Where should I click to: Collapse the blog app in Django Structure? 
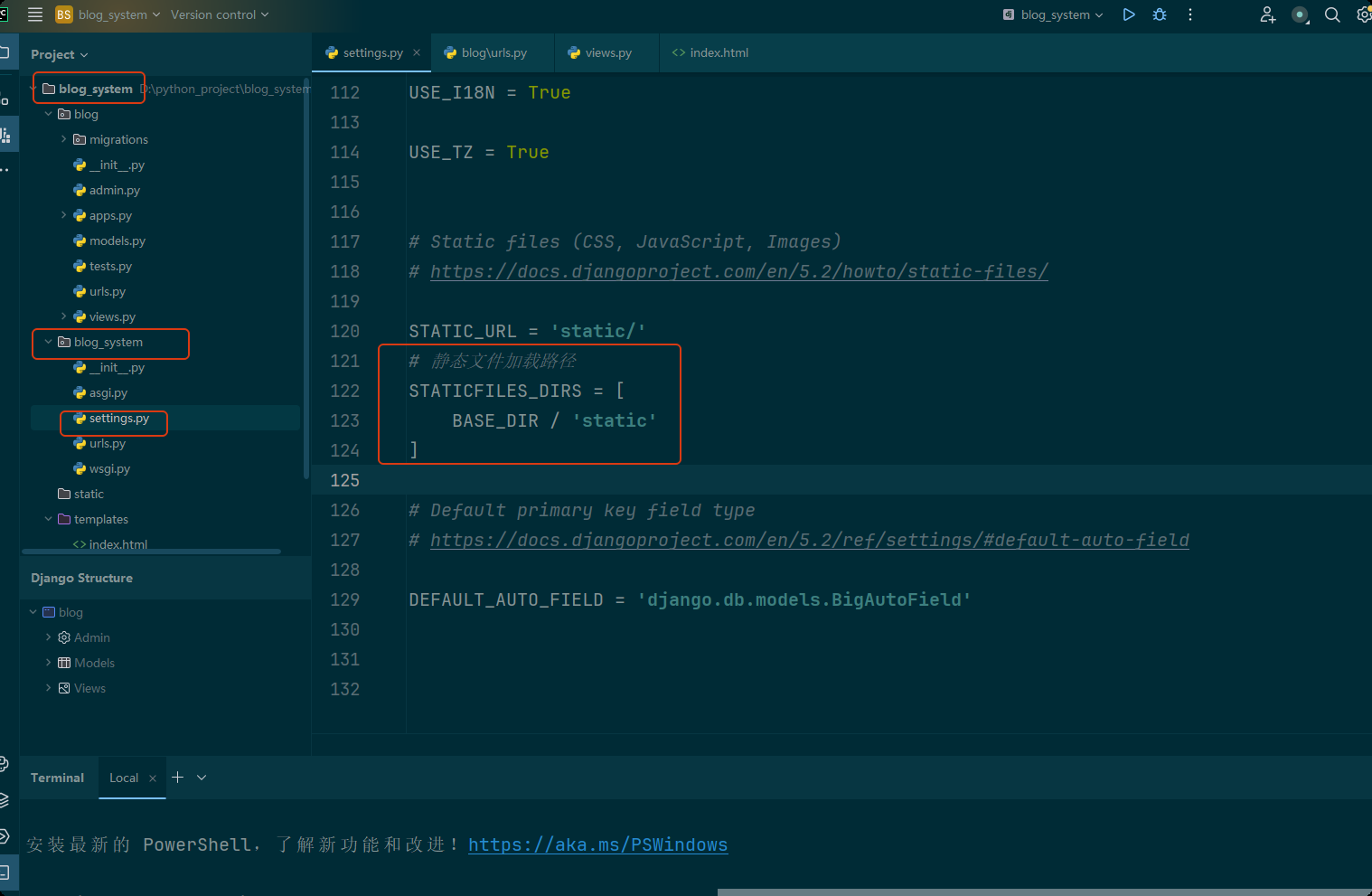[x=33, y=612]
